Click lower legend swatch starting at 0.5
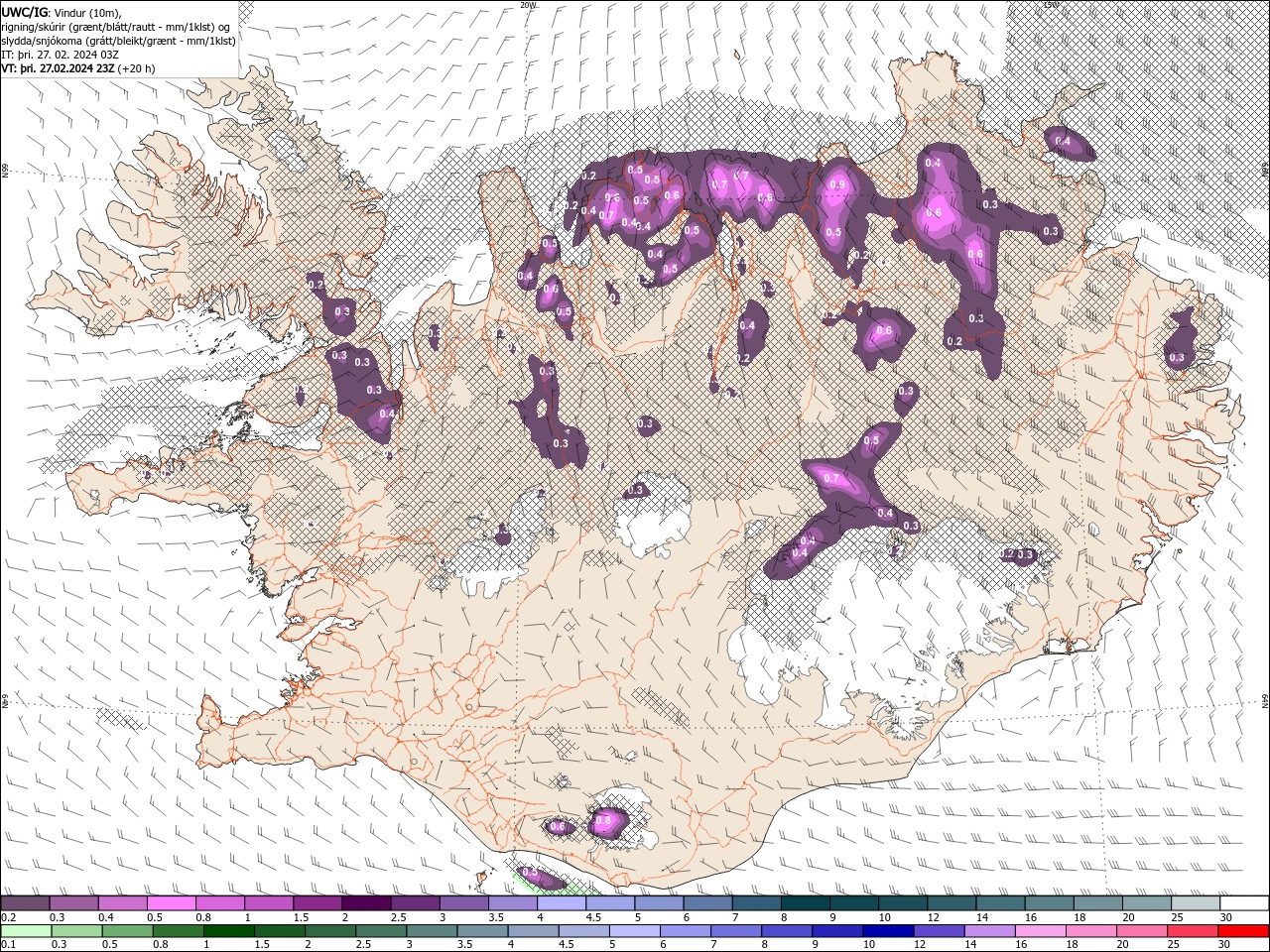This screenshot has height=952, width=1270. (127, 930)
